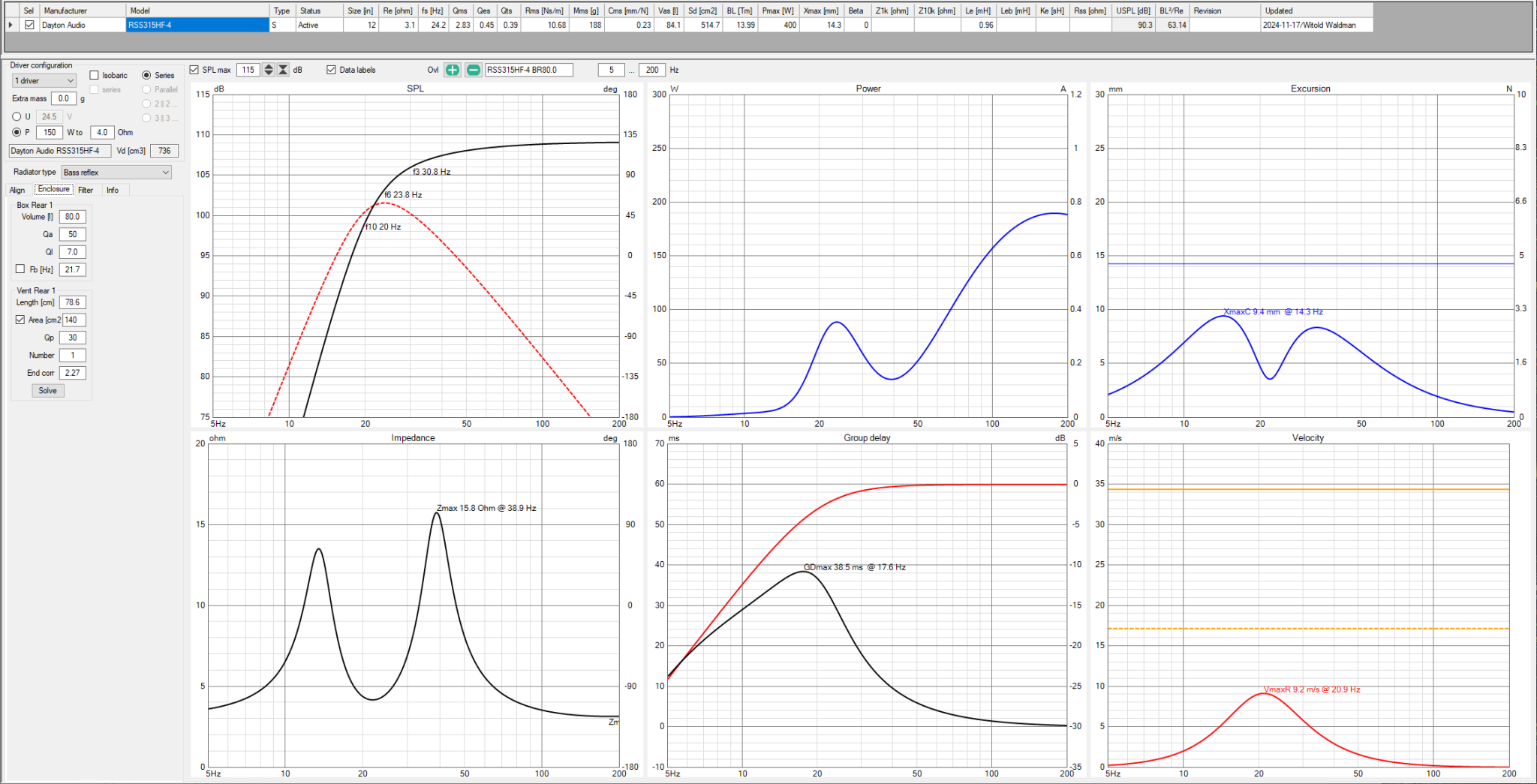The width and height of the screenshot is (1537, 784).
Task: Click the SPL max up-down stepper
Action: [x=268, y=70]
